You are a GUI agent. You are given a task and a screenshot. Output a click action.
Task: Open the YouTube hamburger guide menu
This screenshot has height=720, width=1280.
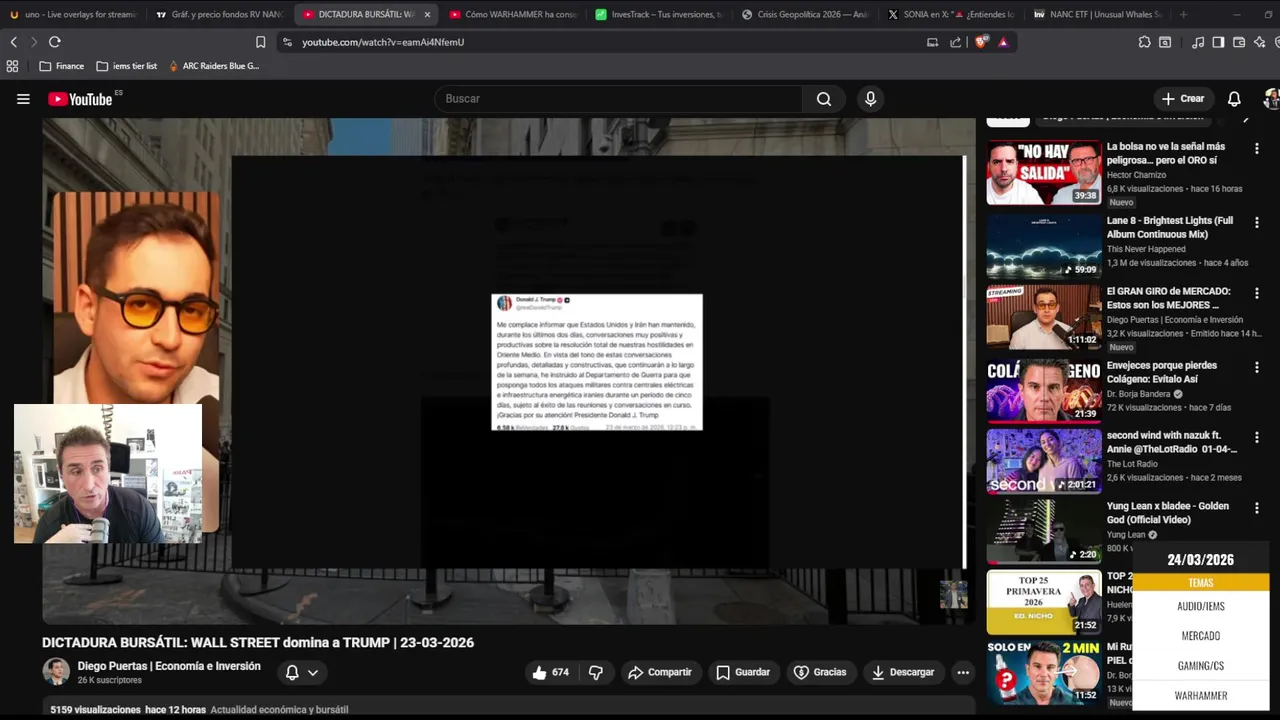pyautogui.click(x=23, y=99)
